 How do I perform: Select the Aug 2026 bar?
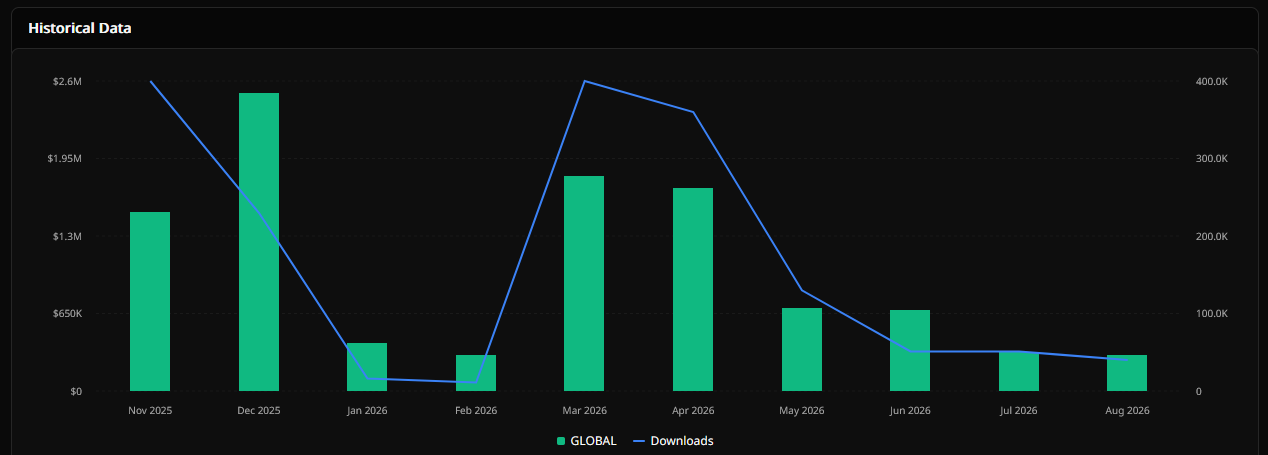1127,373
